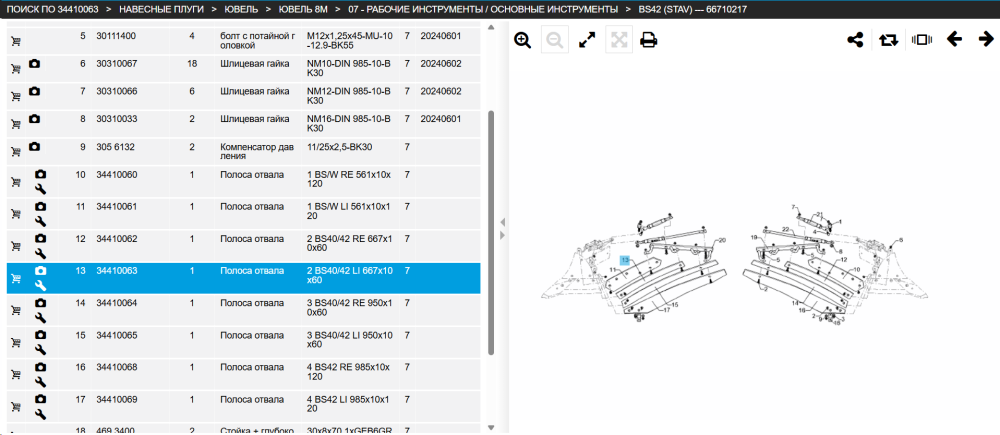
Task: Zoom in on the parts diagram
Action: click(522, 41)
